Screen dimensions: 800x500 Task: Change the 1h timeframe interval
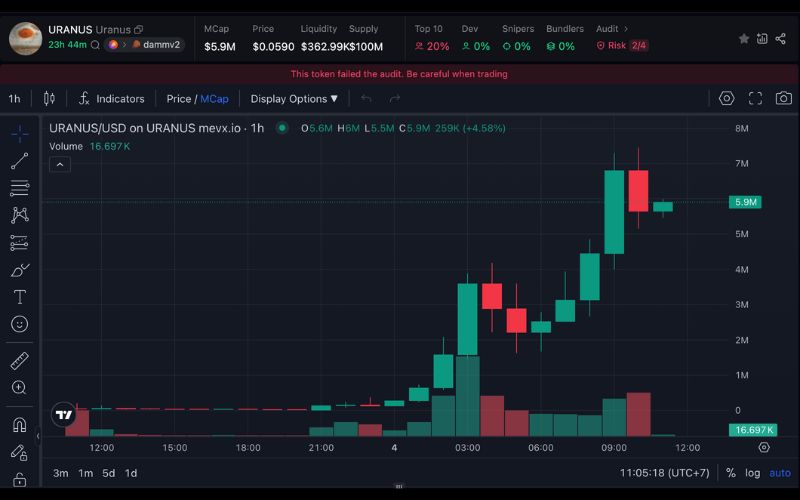coord(14,98)
